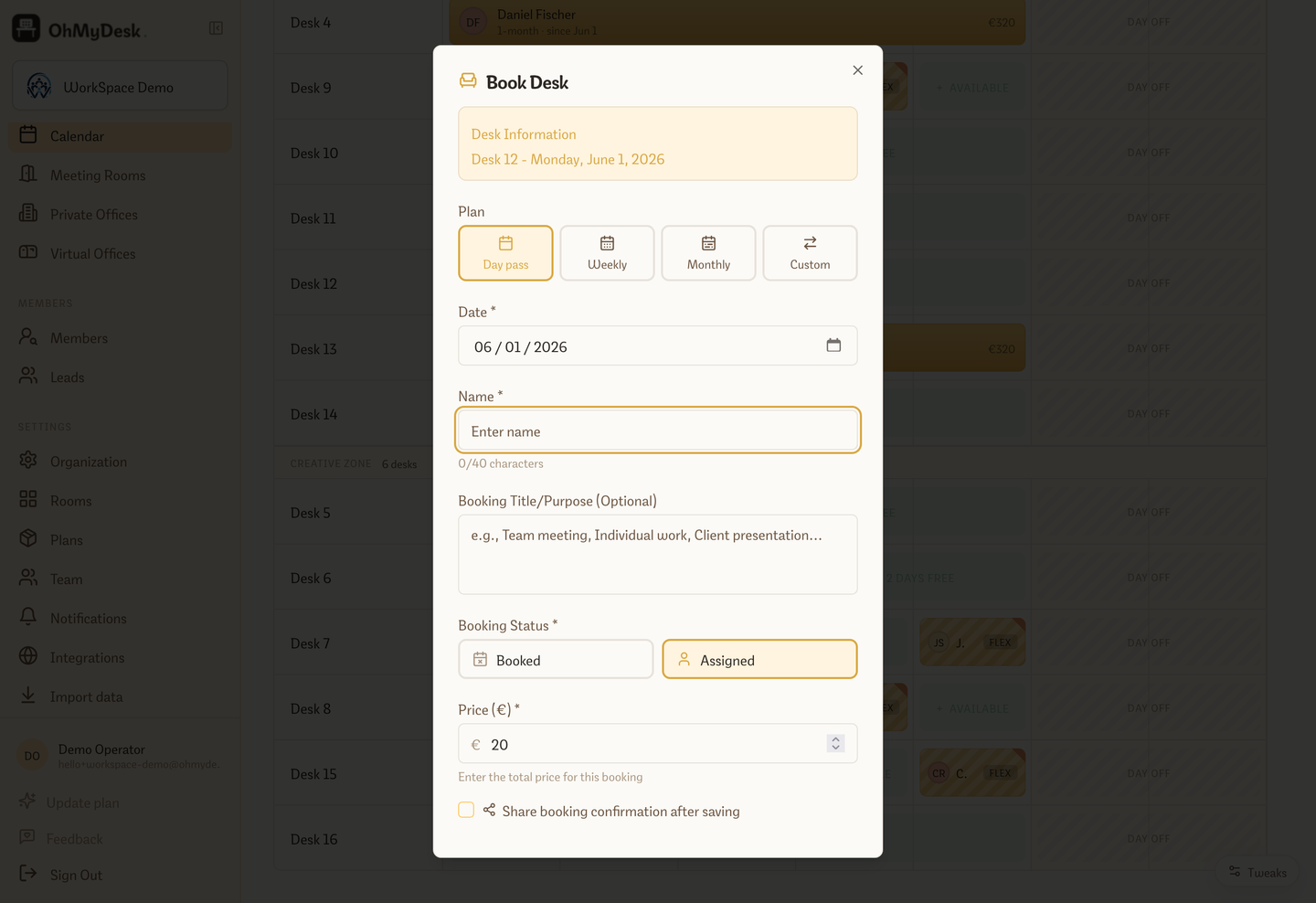Set booking status to Assigned
1316x903 pixels.
point(759,660)
